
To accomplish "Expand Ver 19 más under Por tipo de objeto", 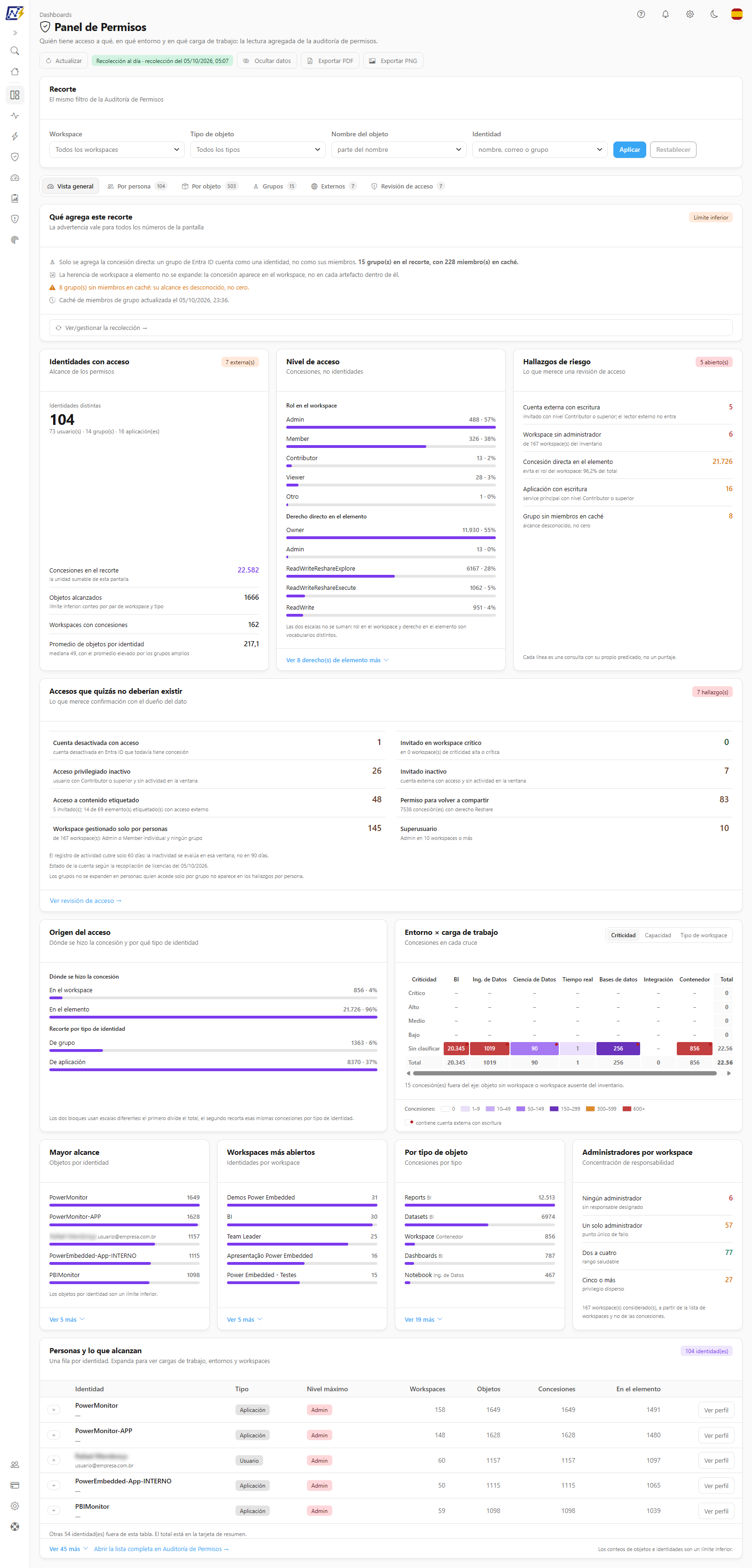I will click(423, 1319).
